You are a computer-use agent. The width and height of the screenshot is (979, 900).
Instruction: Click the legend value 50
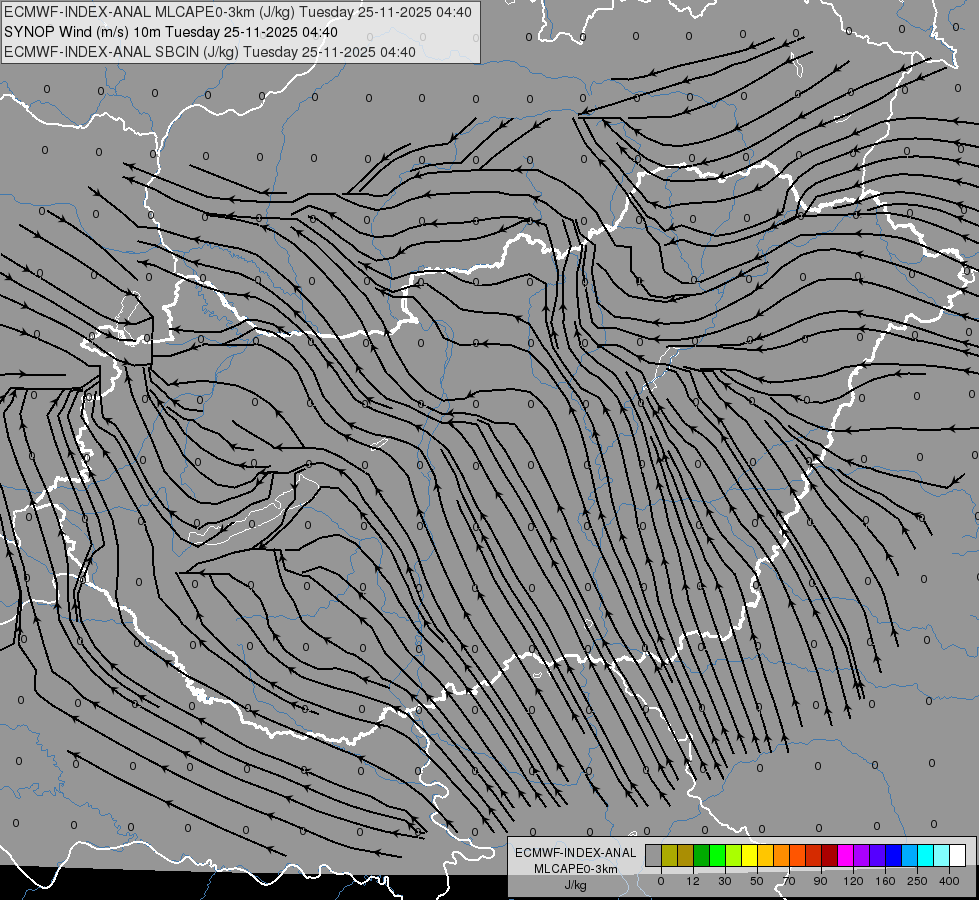coord(757,881)
